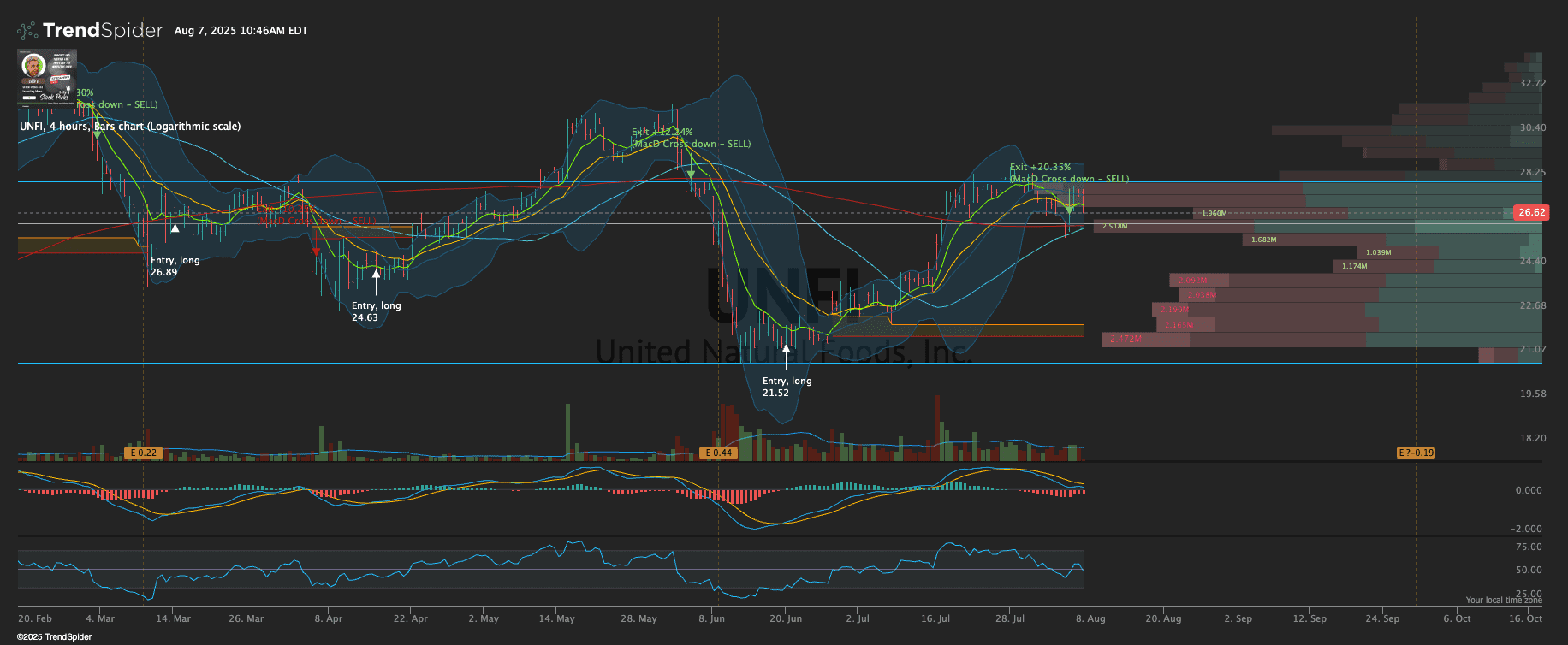Click the 16. Jul date label
This screenshot has width=1568, height=645.
pyautogui.click(x=935, y=618)
